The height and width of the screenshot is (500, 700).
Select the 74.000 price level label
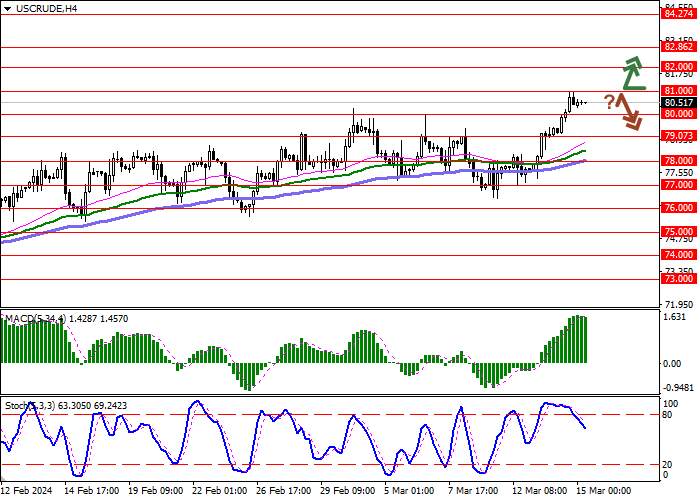[679, 255]
